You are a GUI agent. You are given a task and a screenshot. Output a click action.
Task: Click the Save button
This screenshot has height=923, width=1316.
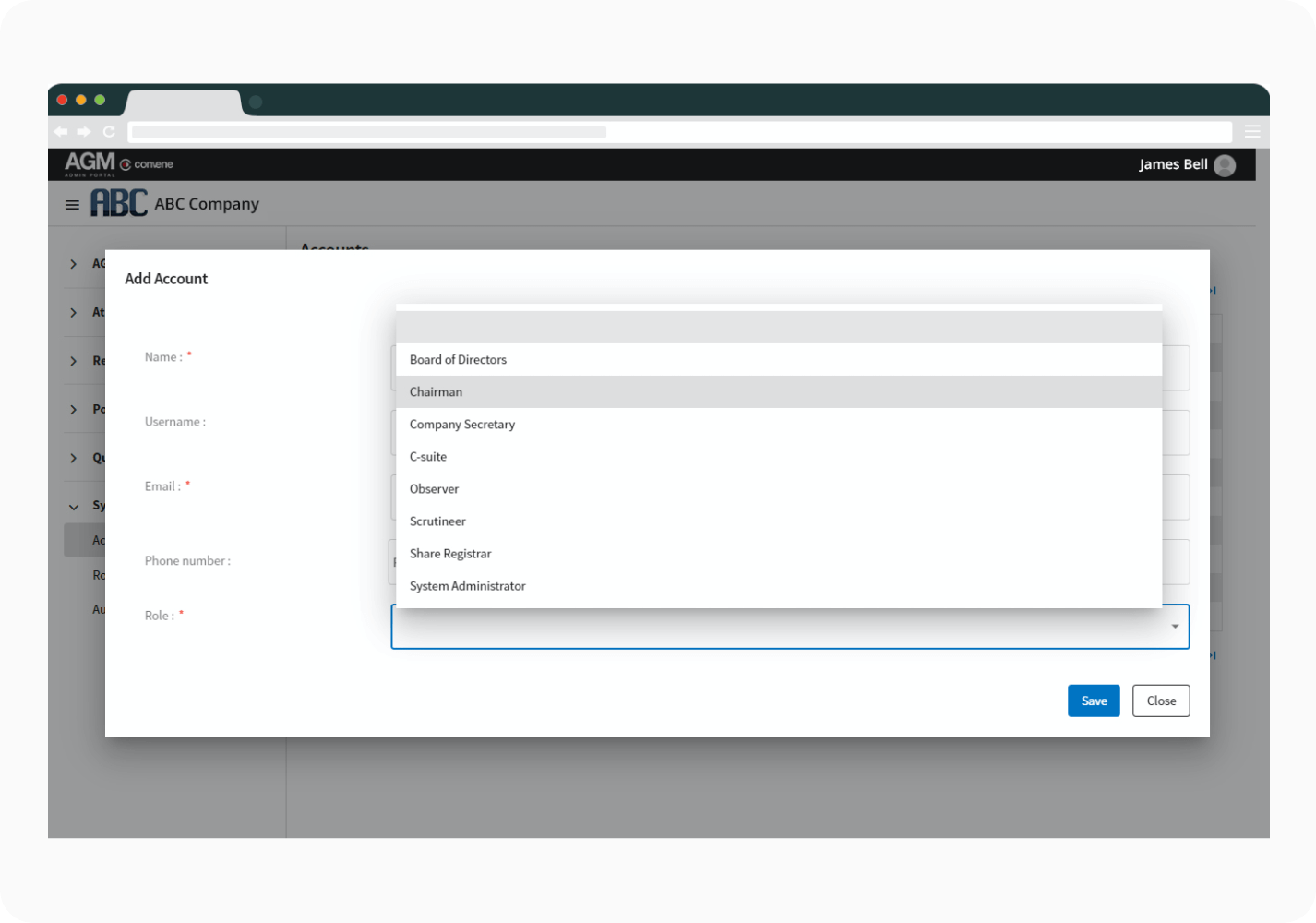click(x=1094, y=701)
